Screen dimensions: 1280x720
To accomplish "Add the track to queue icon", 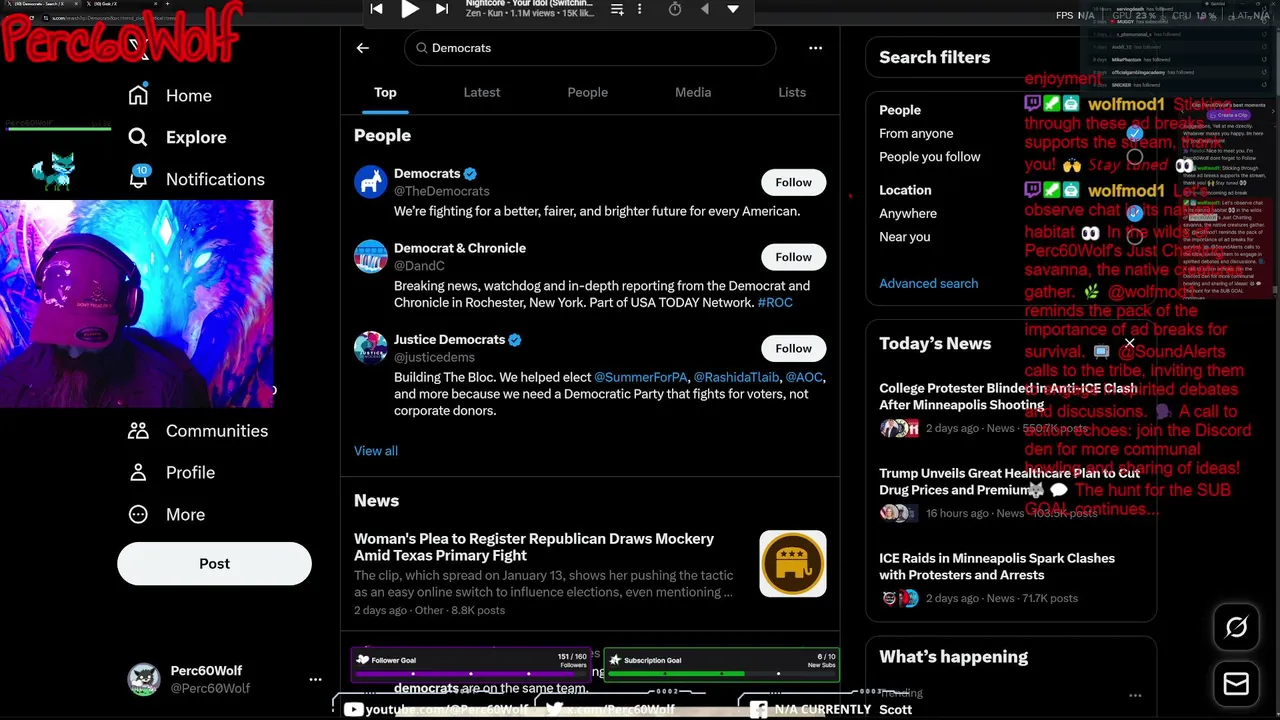I will tap(617, 9).
